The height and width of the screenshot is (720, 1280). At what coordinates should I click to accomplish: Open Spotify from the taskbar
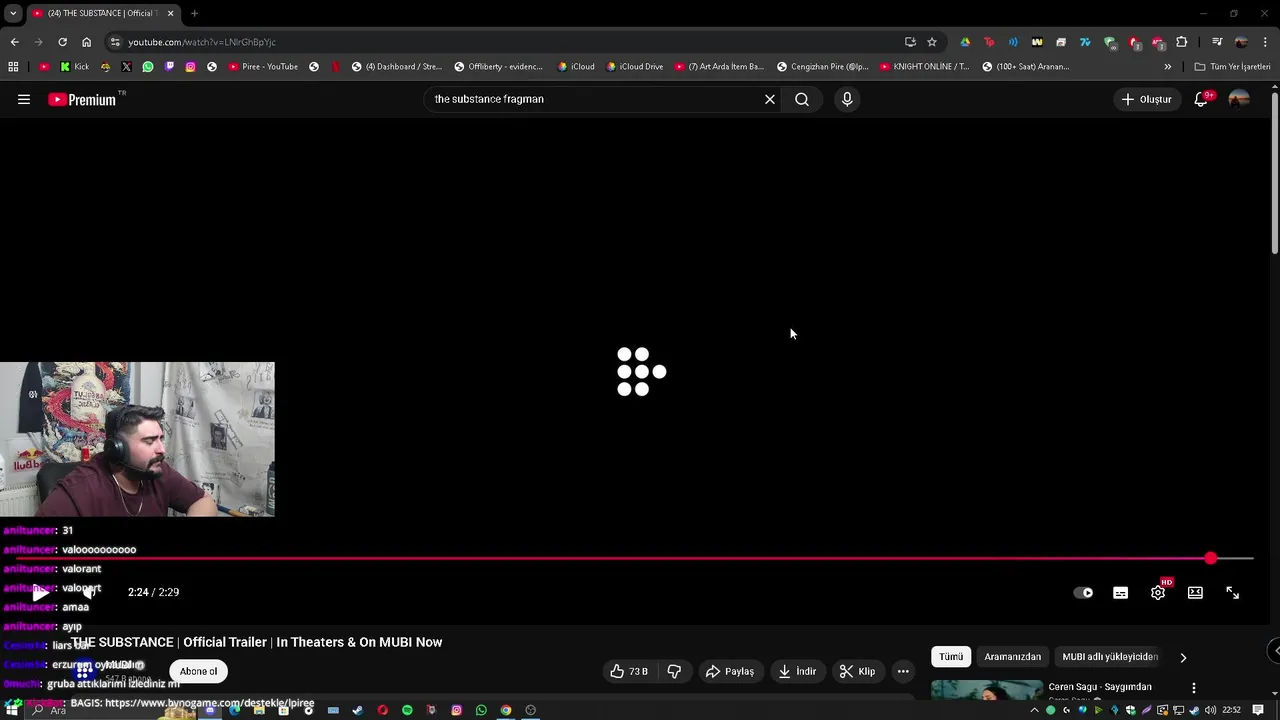coord(407,710)
